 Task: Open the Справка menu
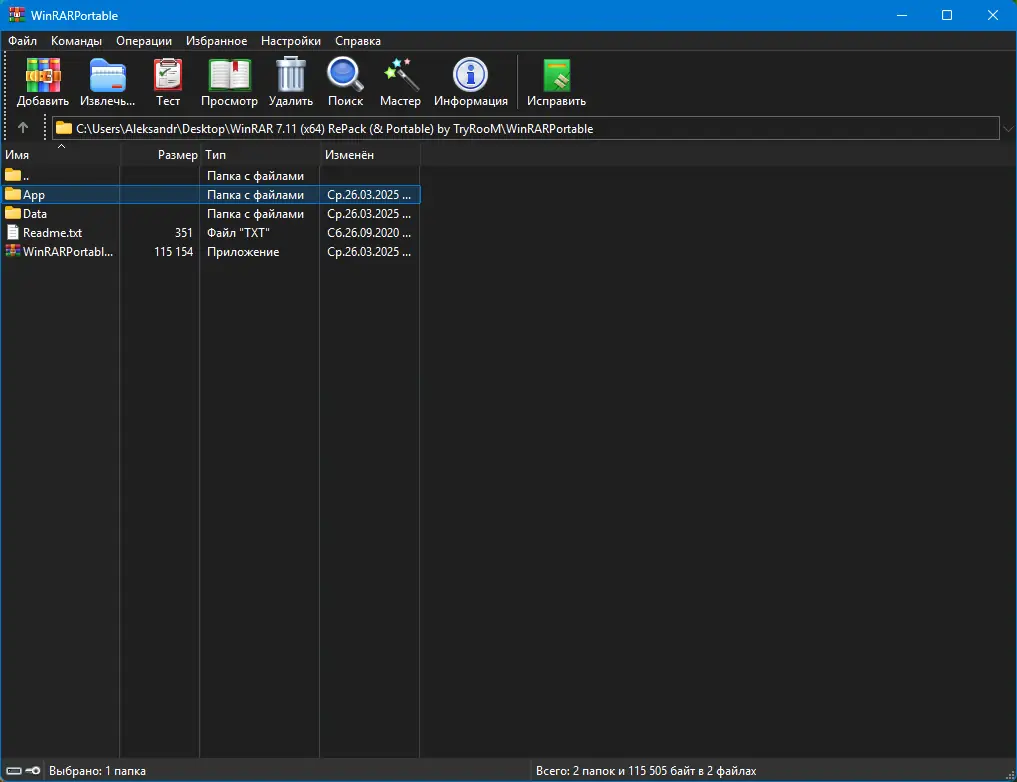click(358, 41)
